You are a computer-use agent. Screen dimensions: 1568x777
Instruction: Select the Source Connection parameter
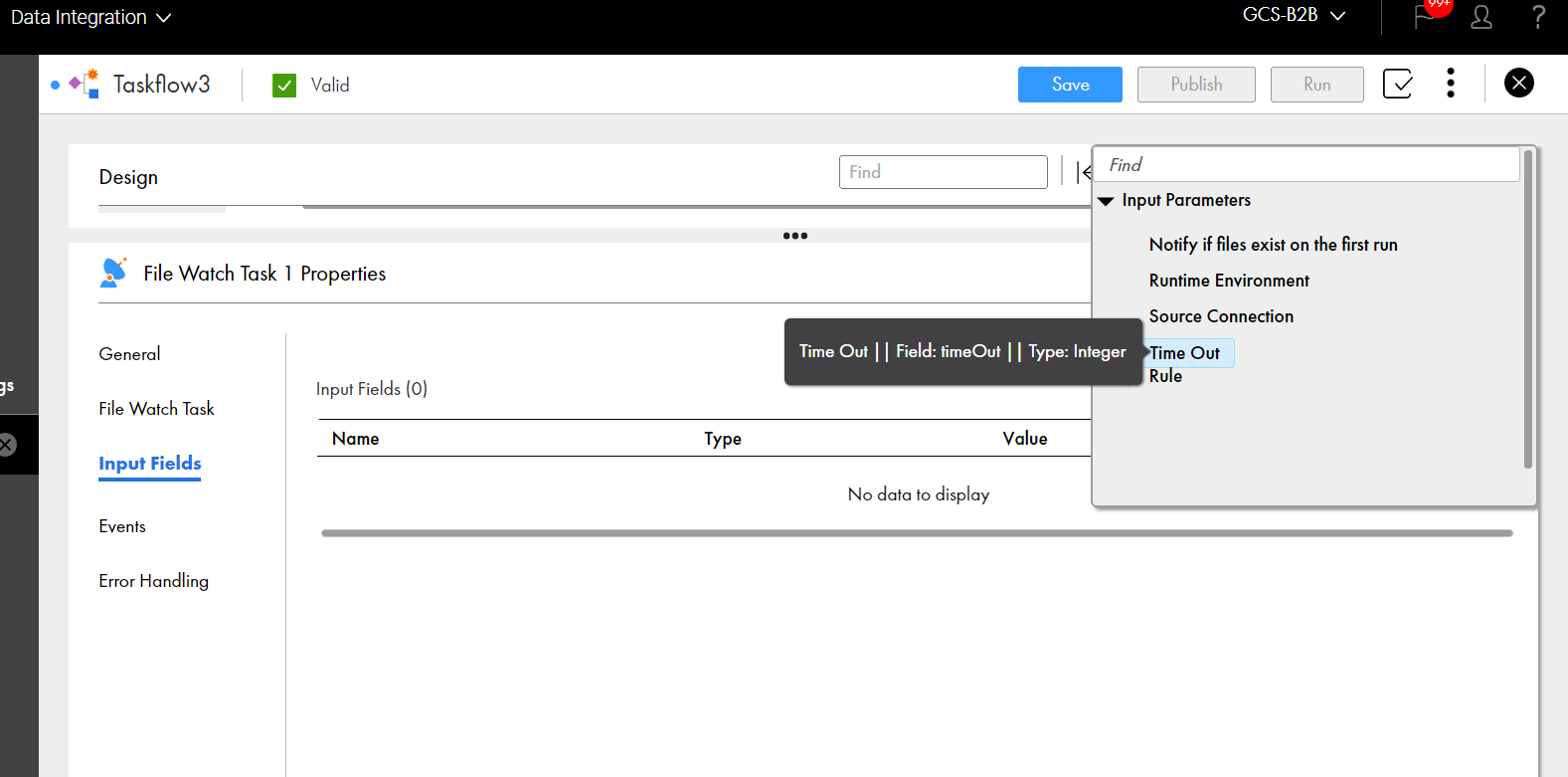(x=1221, y=316)
